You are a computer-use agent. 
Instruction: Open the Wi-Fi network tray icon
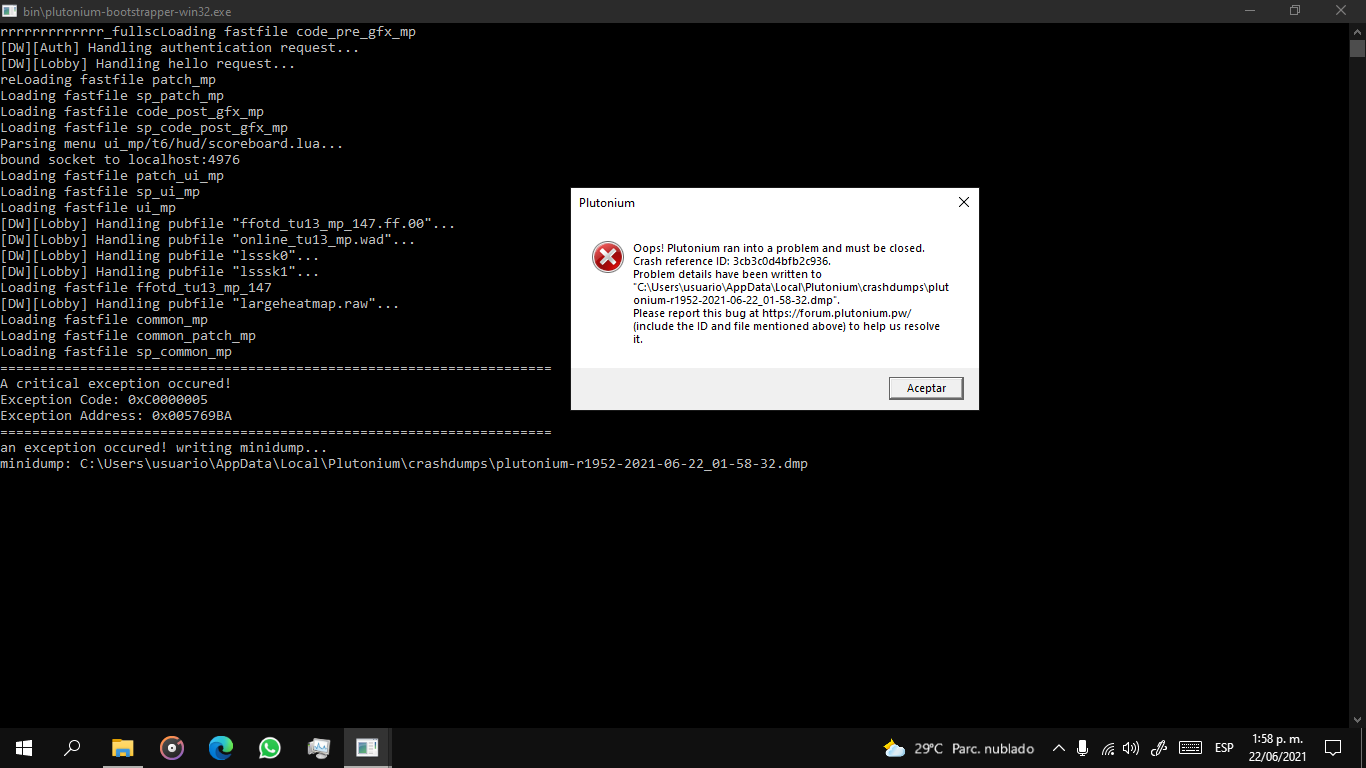tap(1107, 748)
